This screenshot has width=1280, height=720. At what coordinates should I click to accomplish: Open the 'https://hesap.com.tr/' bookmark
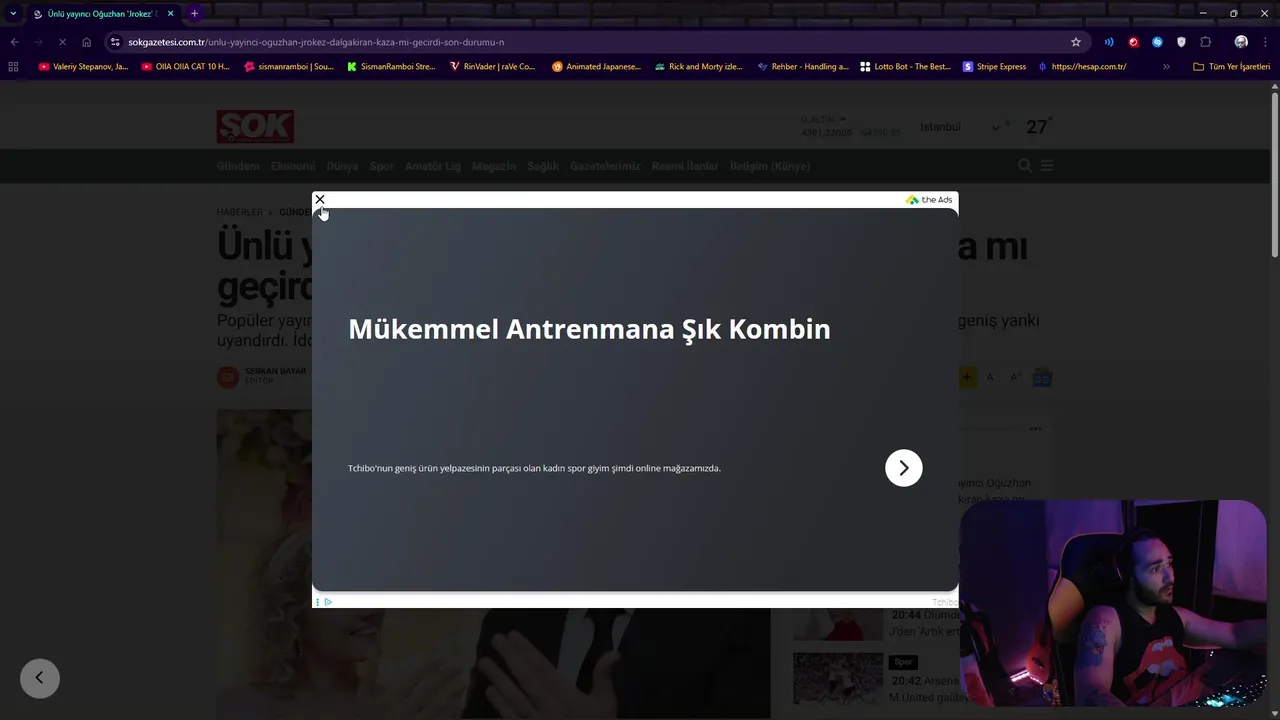click(x=1082, y=67)
